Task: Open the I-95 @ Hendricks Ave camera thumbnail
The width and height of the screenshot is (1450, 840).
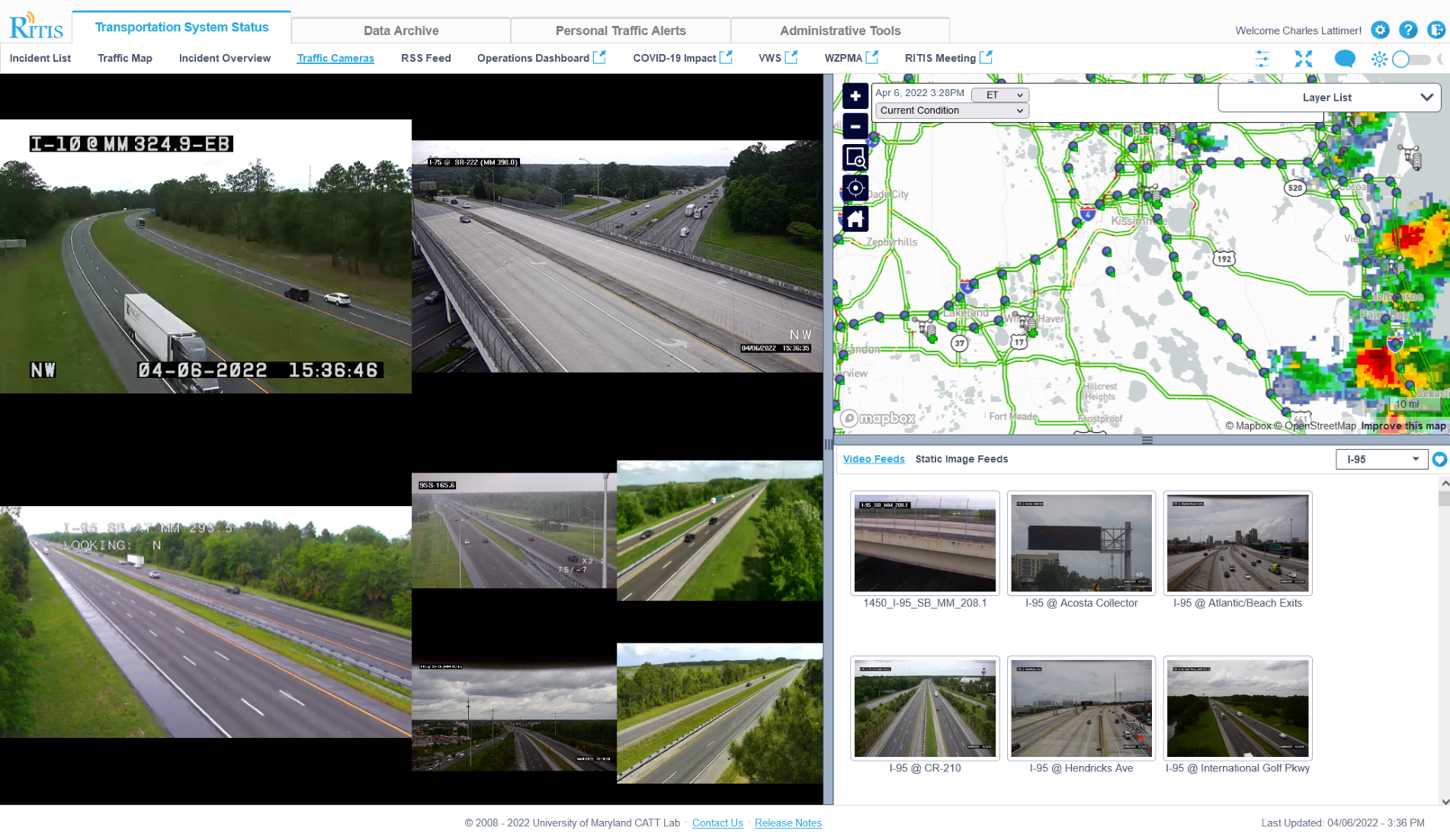Action: 1081,708
